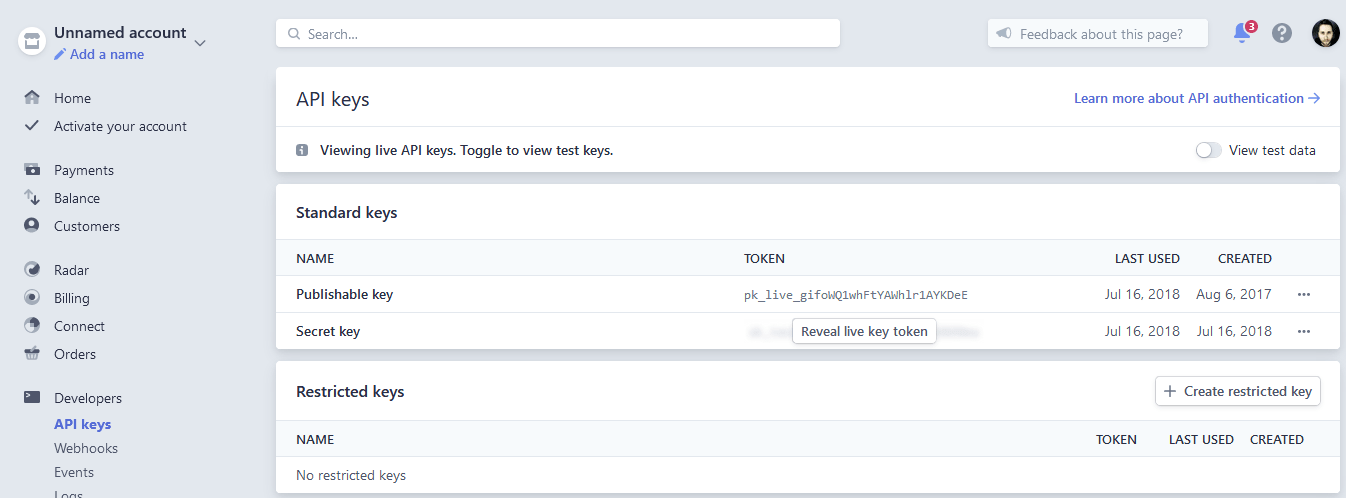Open Learn more about API authentication link

pyautogui.click(x=1197, y=98)
